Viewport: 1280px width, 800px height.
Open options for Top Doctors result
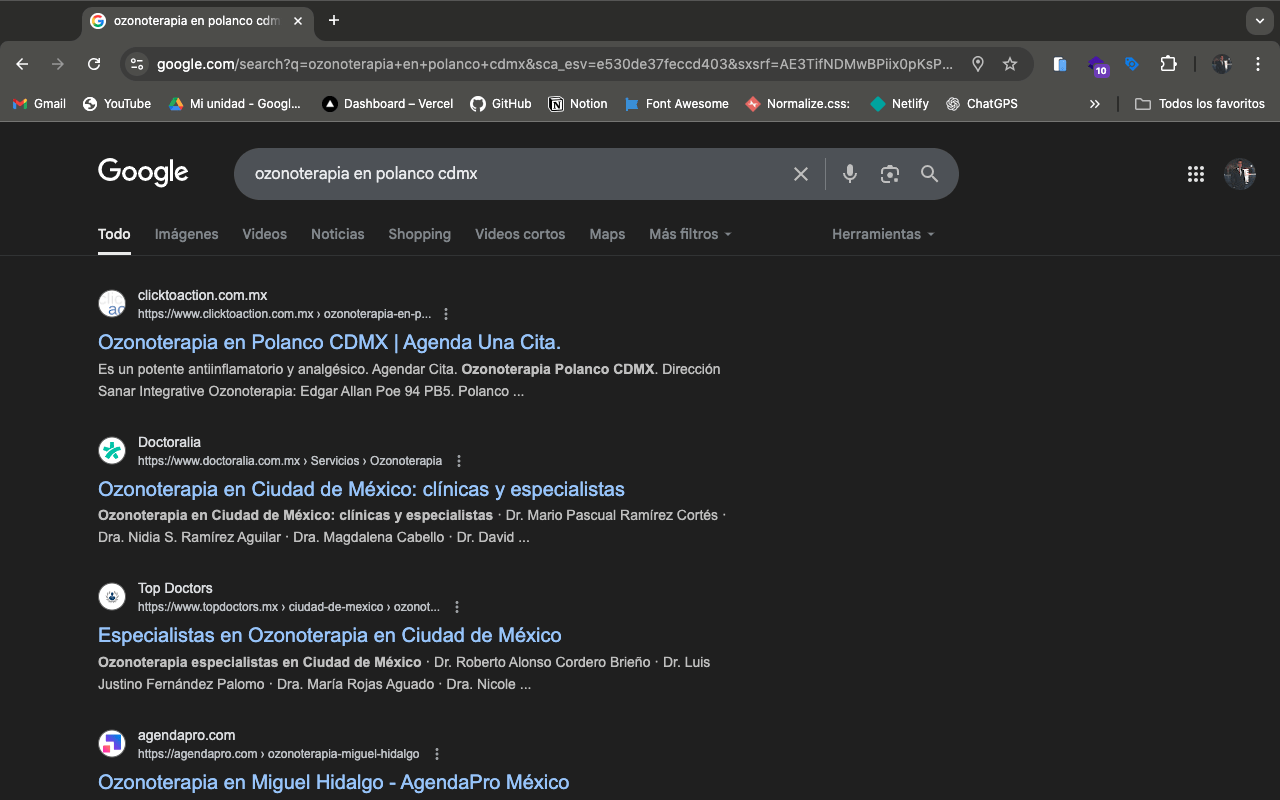[457, 607]
